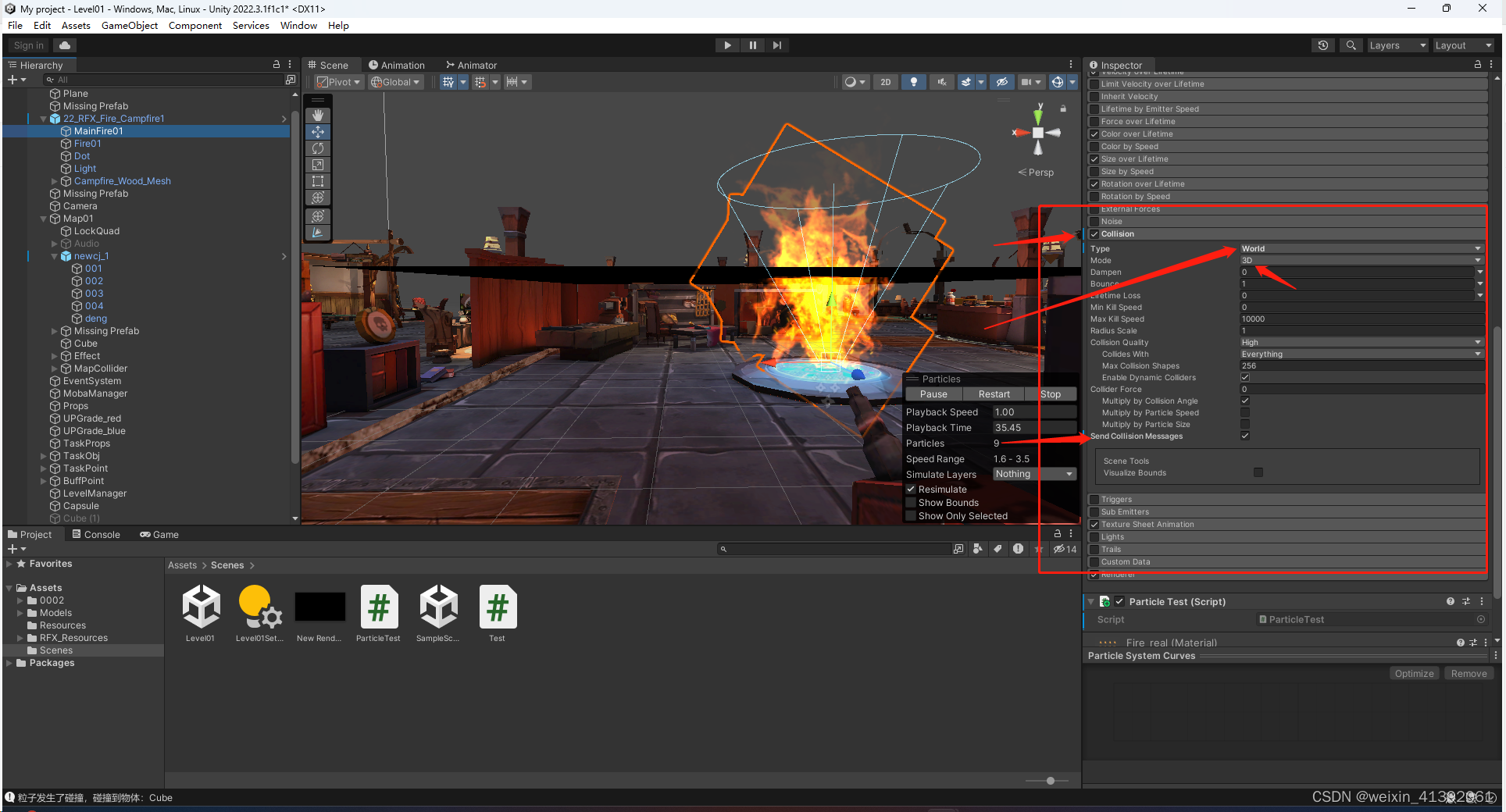Open the GameObject menu
1506x812 pixels.
pyautogui.click(x=130, y=26)
